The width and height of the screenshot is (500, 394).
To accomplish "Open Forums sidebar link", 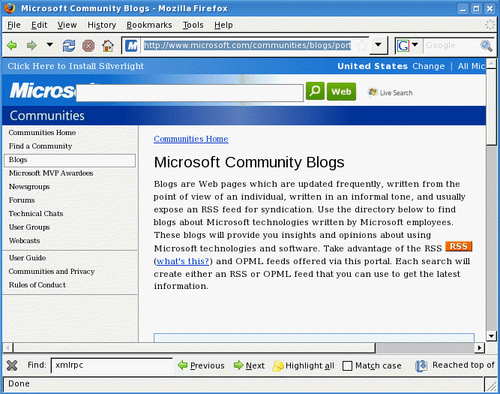I will pos(22,200).
